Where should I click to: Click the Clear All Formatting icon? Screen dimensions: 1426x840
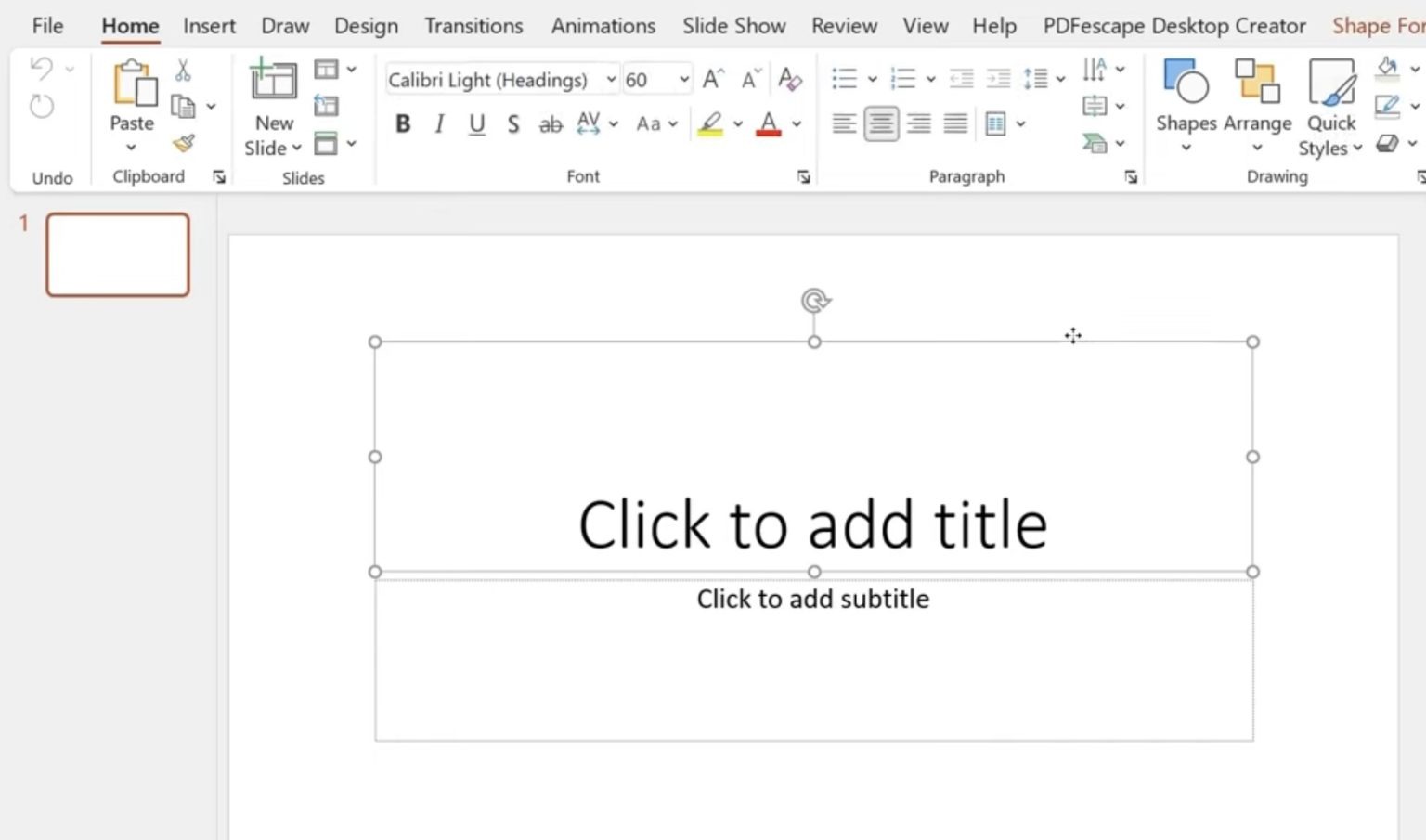tap(789, 80)
